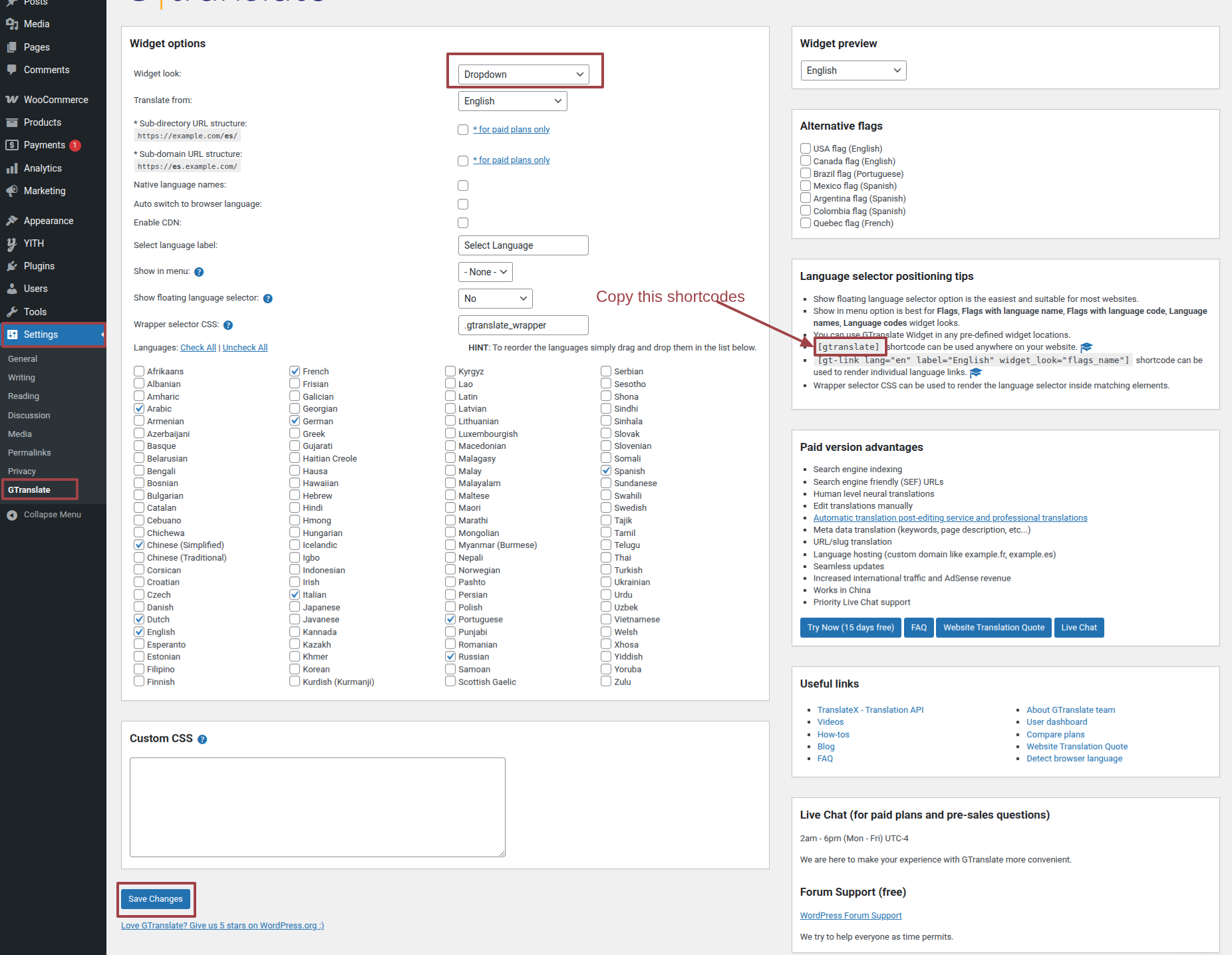Click help icon beside Wrapper selector CSS

(228, 325)
